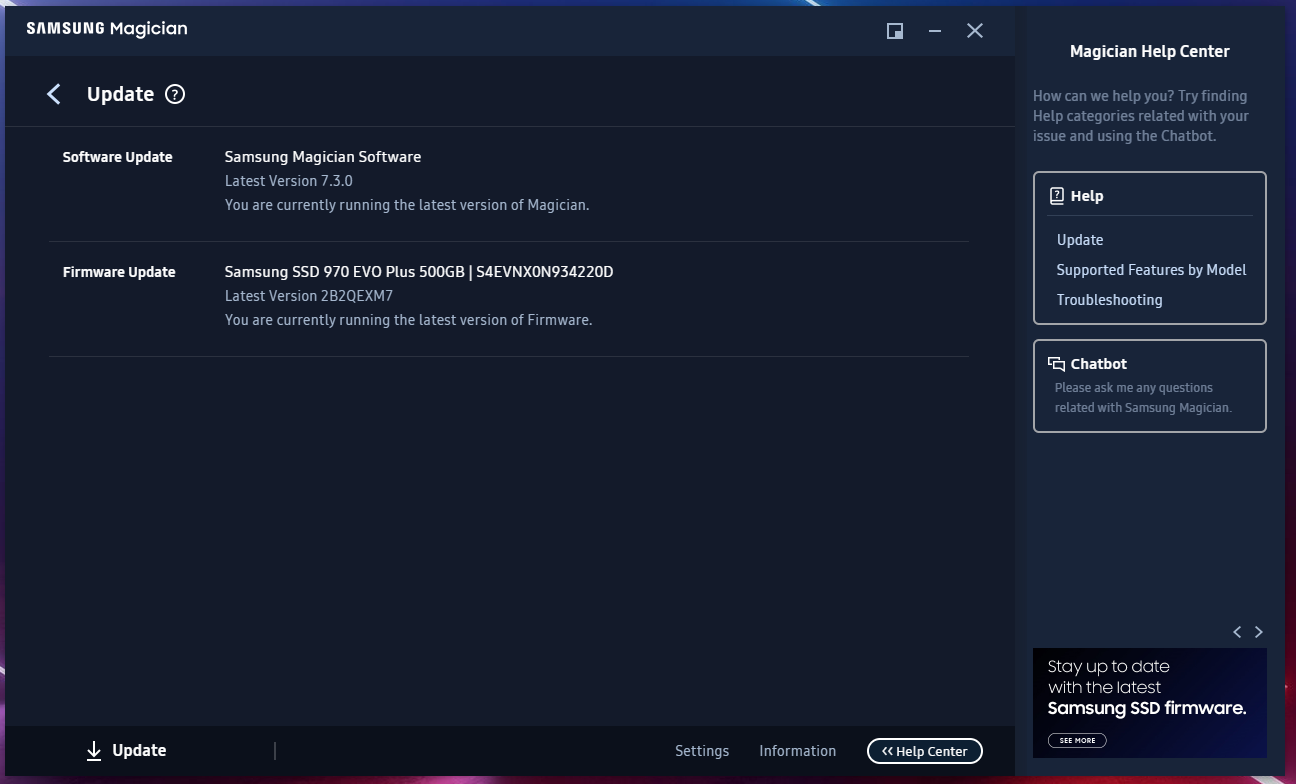Open the Troubleshooting help topic

click(1109, 300)
